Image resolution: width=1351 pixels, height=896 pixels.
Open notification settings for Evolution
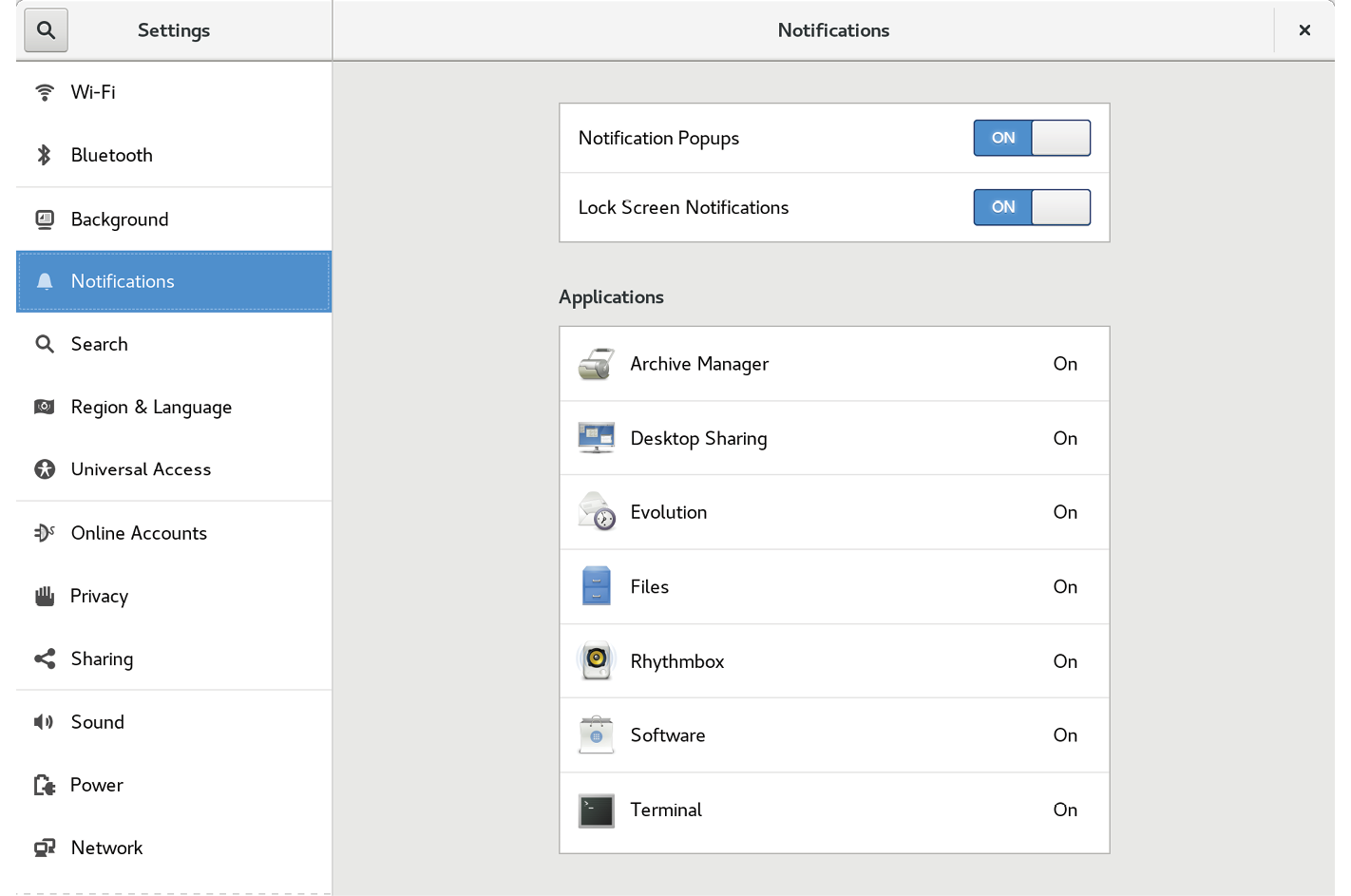833,511
